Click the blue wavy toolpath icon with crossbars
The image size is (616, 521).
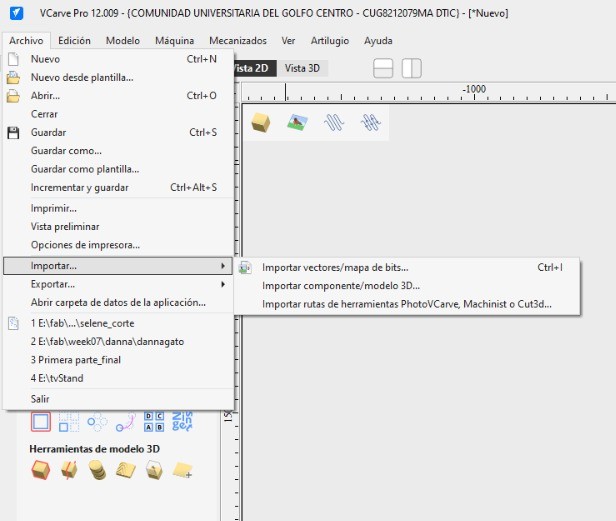[x=370, y=122]
